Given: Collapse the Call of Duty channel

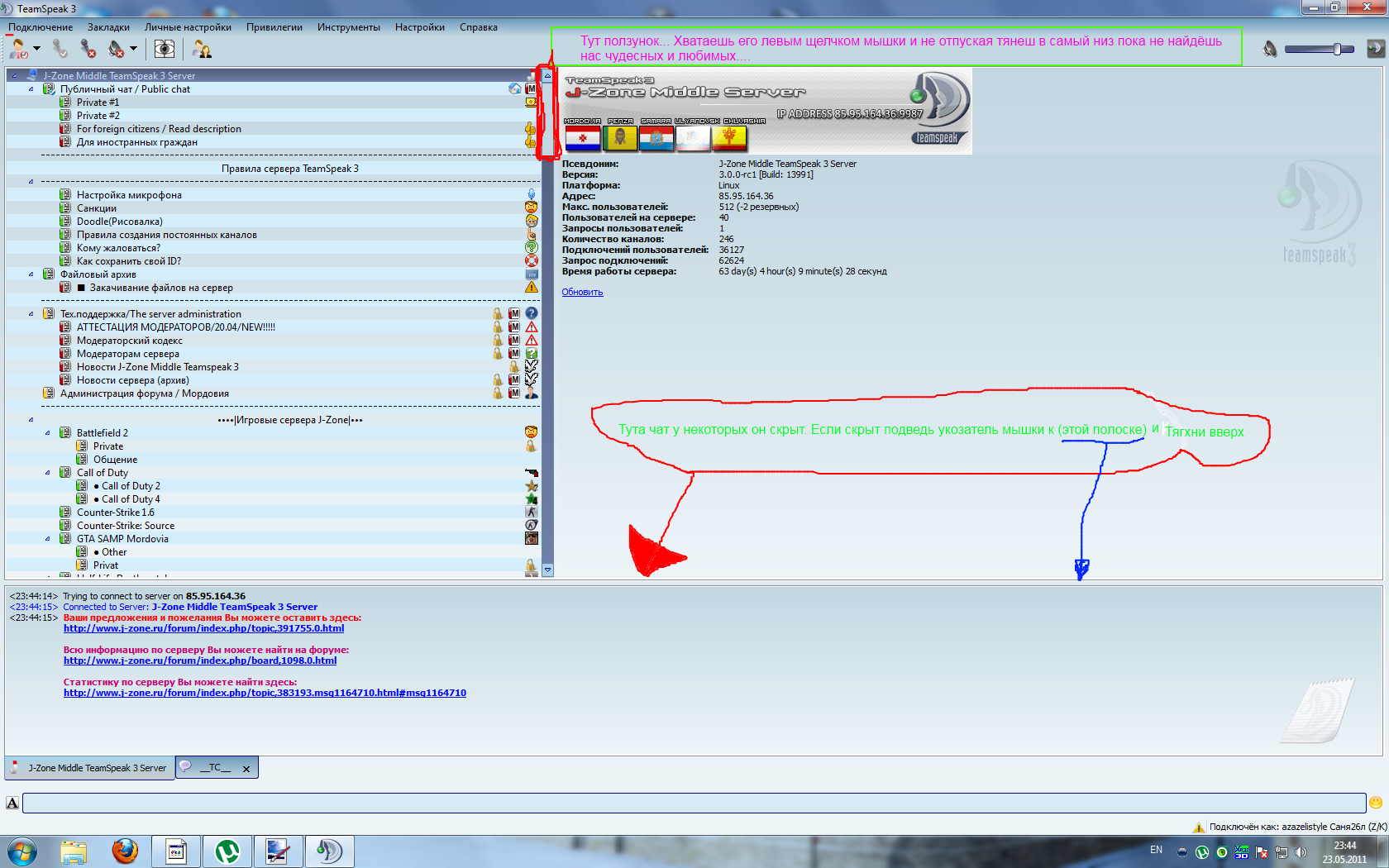Looking at the screenshot, I should [48, 473].
